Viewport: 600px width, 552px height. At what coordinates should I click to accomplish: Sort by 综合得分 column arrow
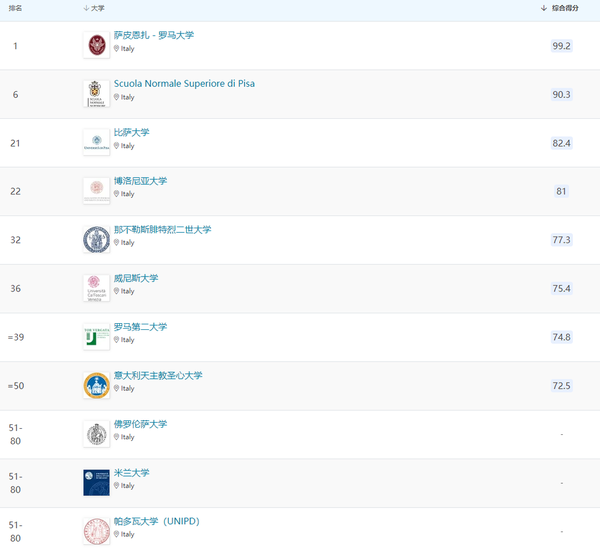pos(544,8)
